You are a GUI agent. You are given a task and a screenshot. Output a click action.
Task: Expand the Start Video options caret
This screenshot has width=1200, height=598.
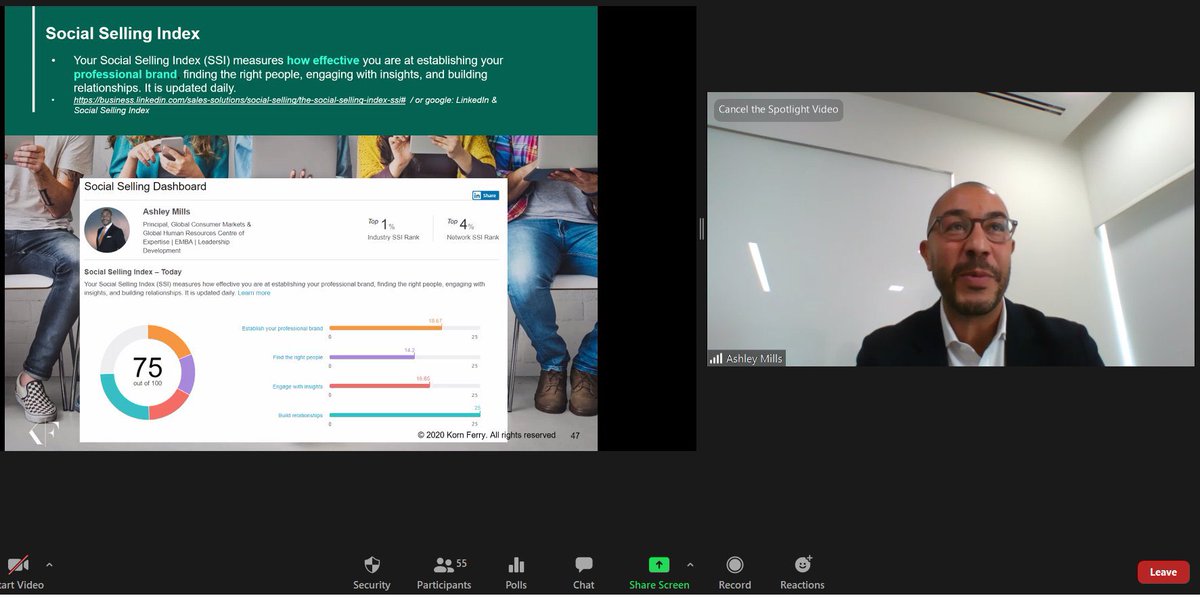click(49, 565)
